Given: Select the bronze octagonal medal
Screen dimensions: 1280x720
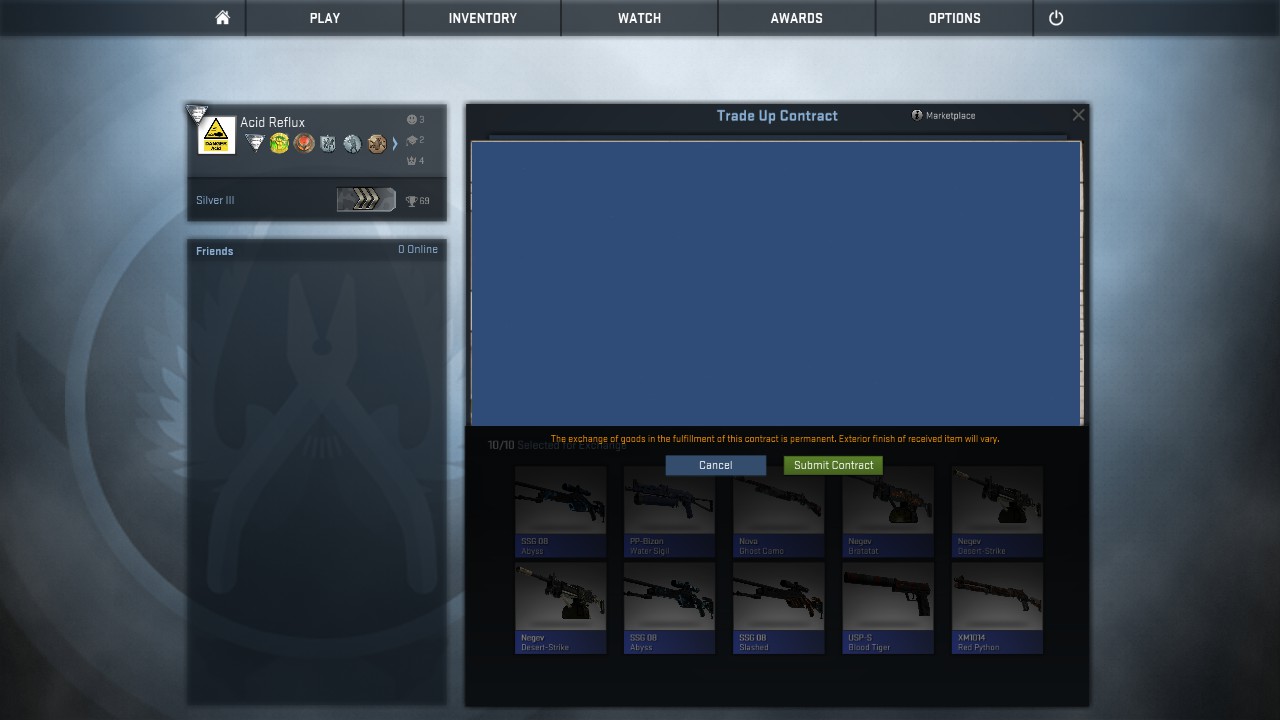Looking at the screenshot, I should coord(377,143).
